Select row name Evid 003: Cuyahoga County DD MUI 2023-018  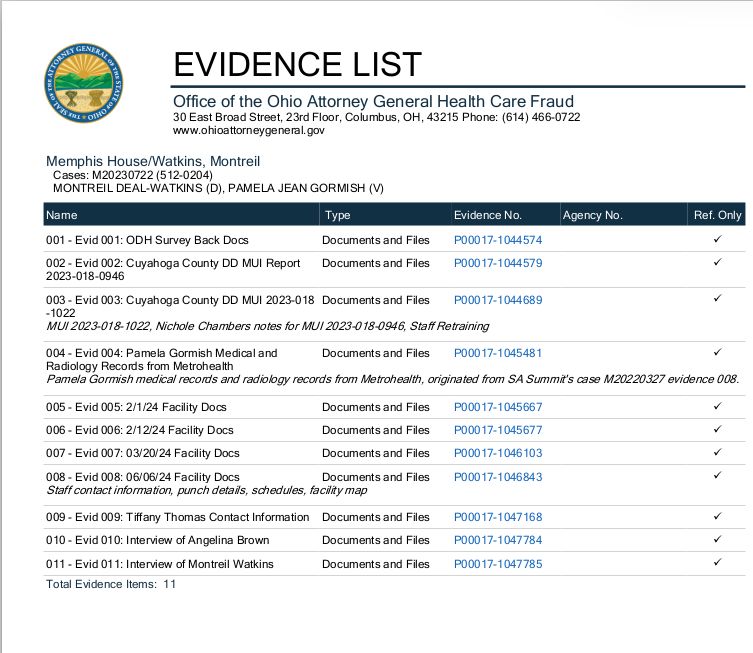pos(180,306)
